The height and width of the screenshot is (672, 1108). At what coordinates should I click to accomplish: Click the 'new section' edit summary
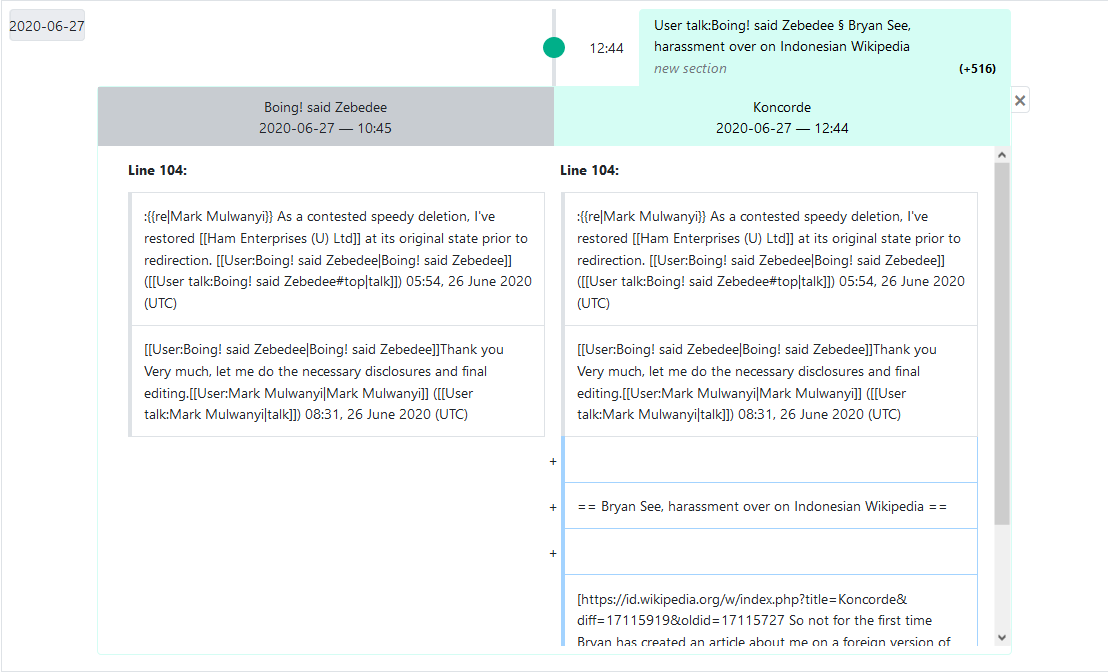tap(690, 69)
